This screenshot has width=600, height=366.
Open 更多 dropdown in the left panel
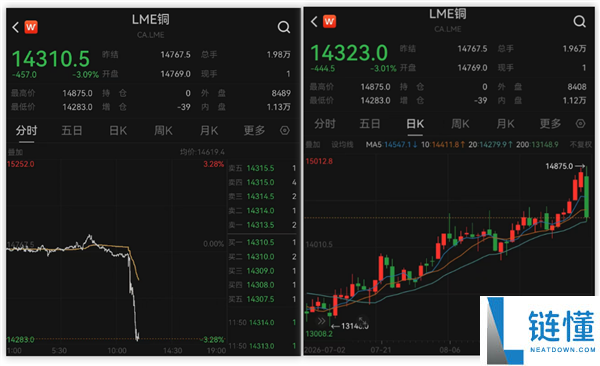254,131
